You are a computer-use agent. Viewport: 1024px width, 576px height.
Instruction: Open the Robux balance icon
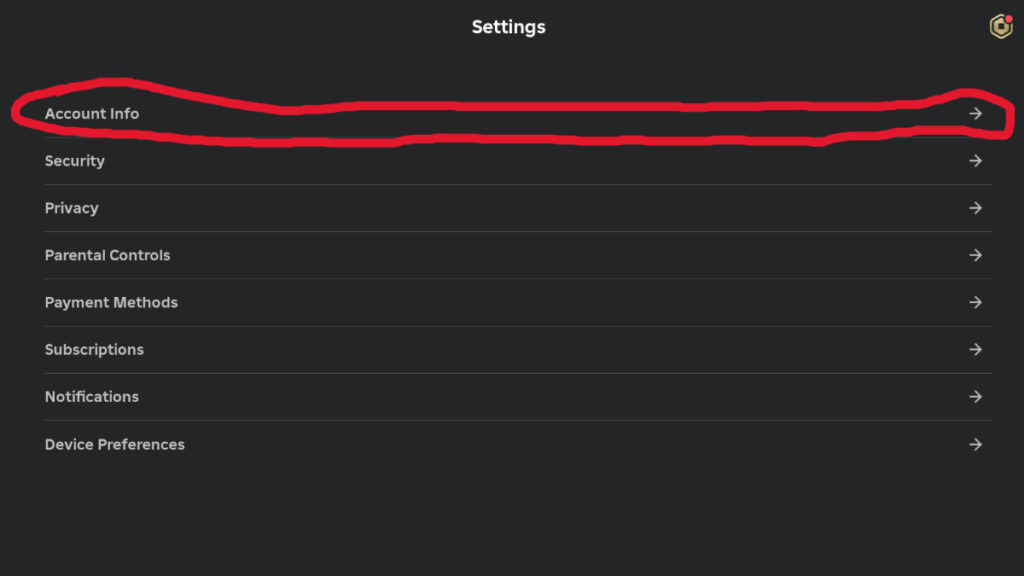[x=1001, y=25]
